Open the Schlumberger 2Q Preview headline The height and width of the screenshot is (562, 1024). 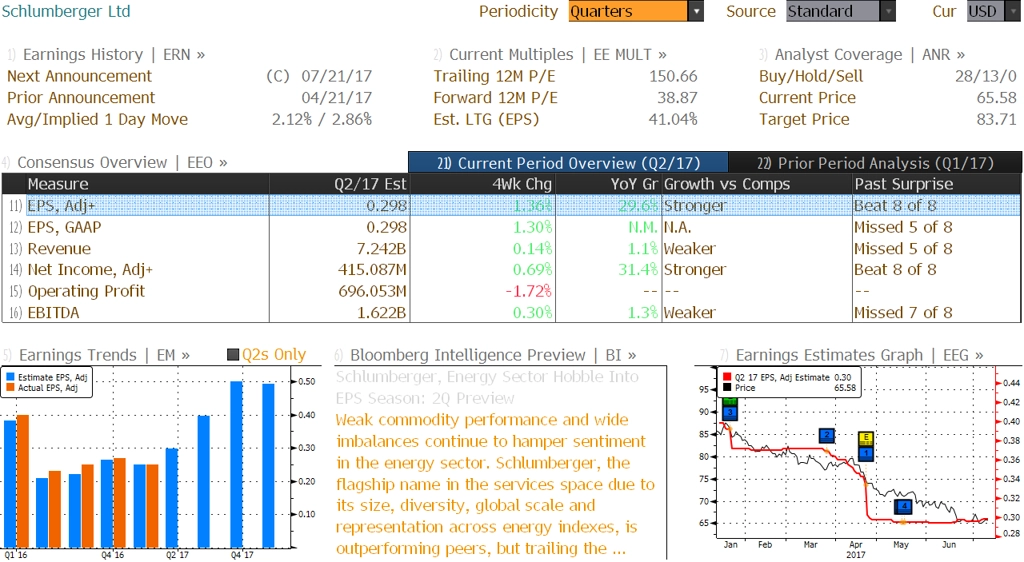pos(487,387)
